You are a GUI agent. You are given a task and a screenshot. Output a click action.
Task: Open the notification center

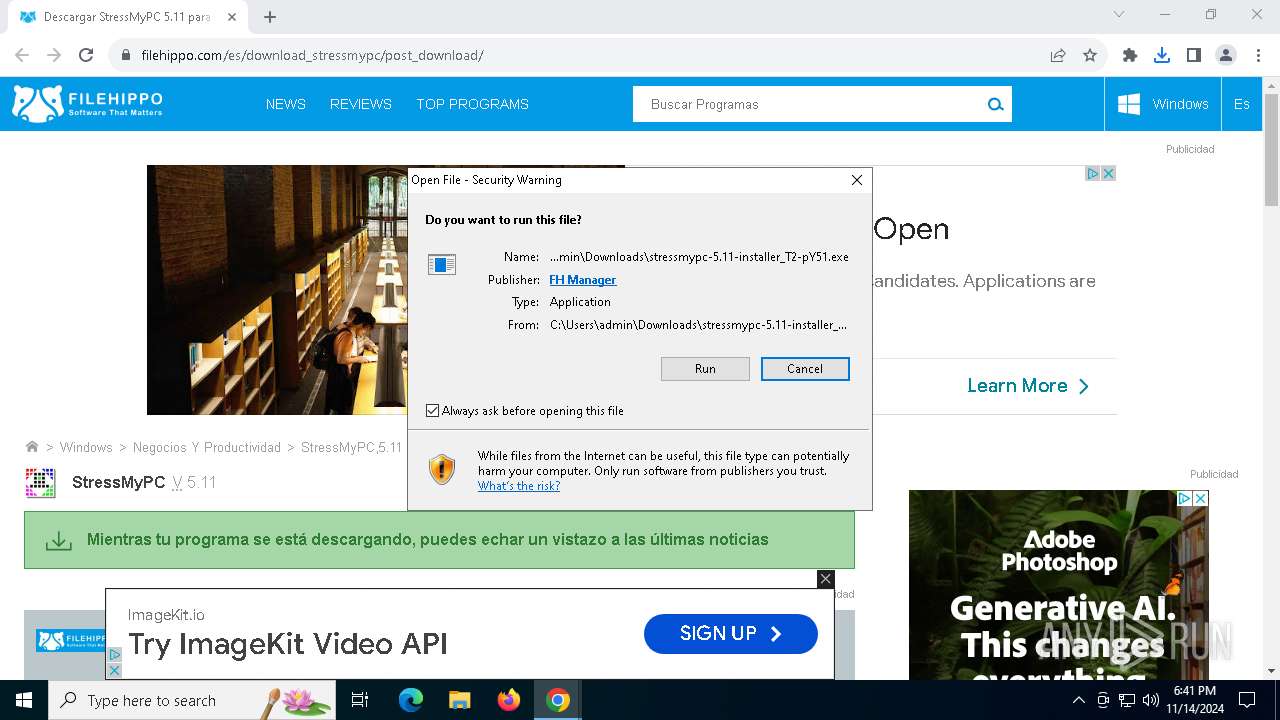coord(1247,700)
